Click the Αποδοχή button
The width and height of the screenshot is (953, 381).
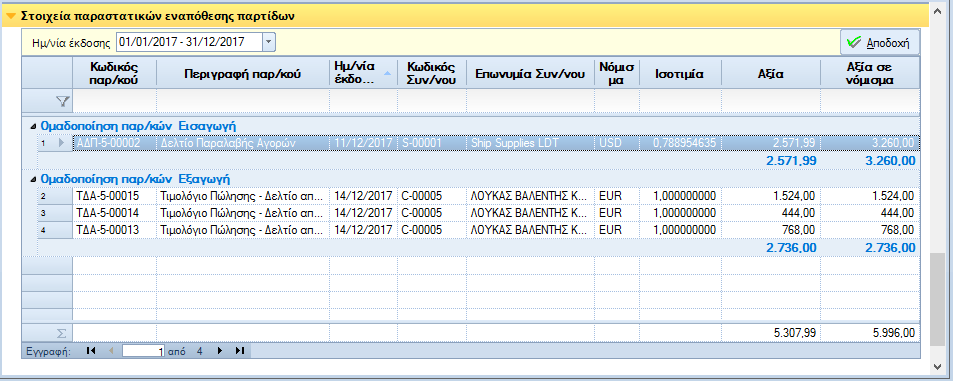(879, 43)
